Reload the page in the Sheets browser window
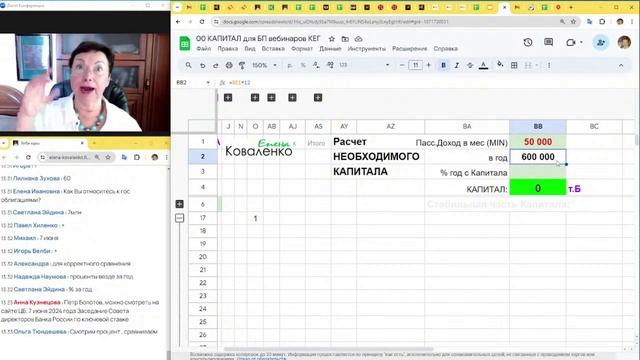Viewport: 640px width, 360px height. point(202,22)
